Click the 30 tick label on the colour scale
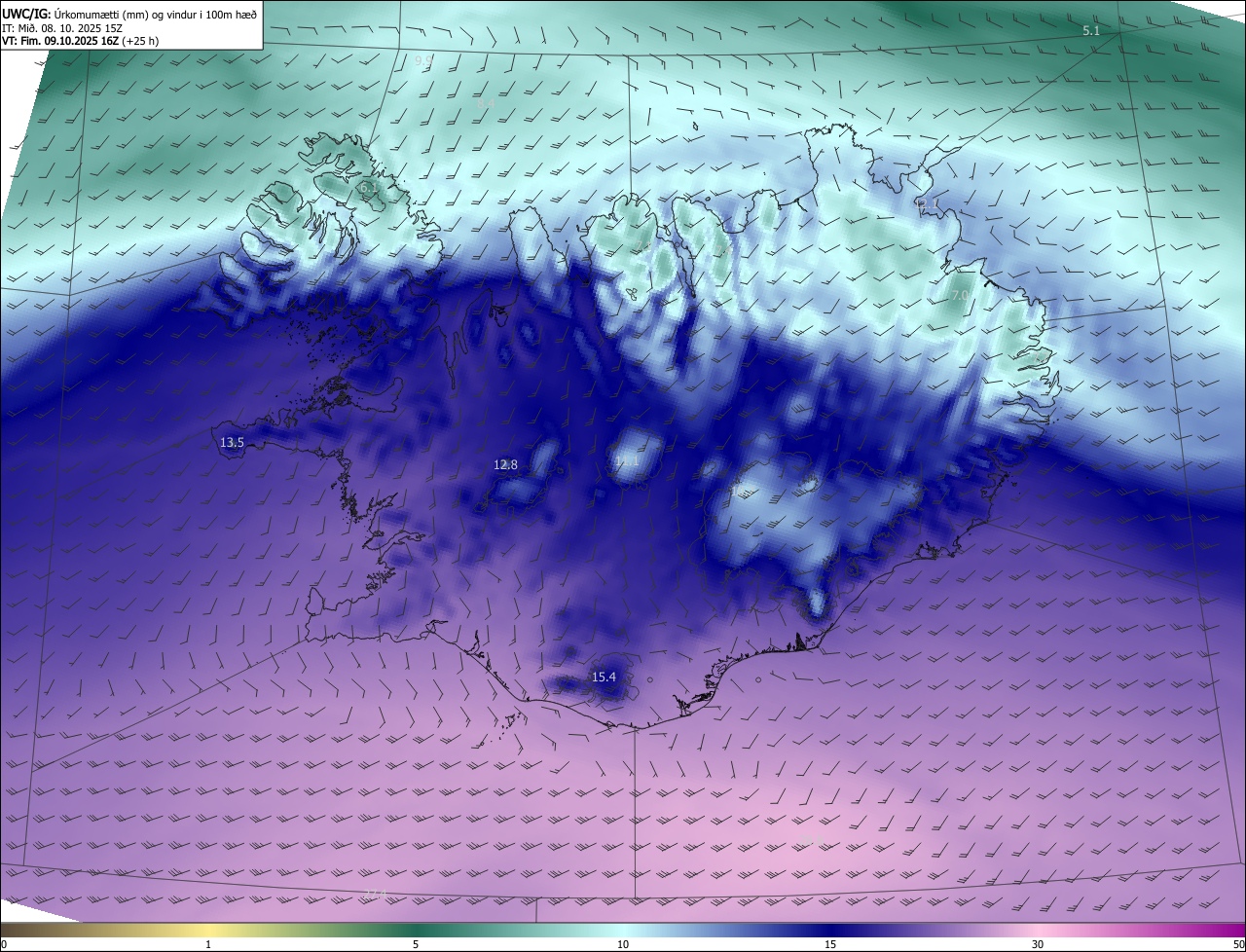This screenshot has width=1246, height=952. coord(1038,944)
